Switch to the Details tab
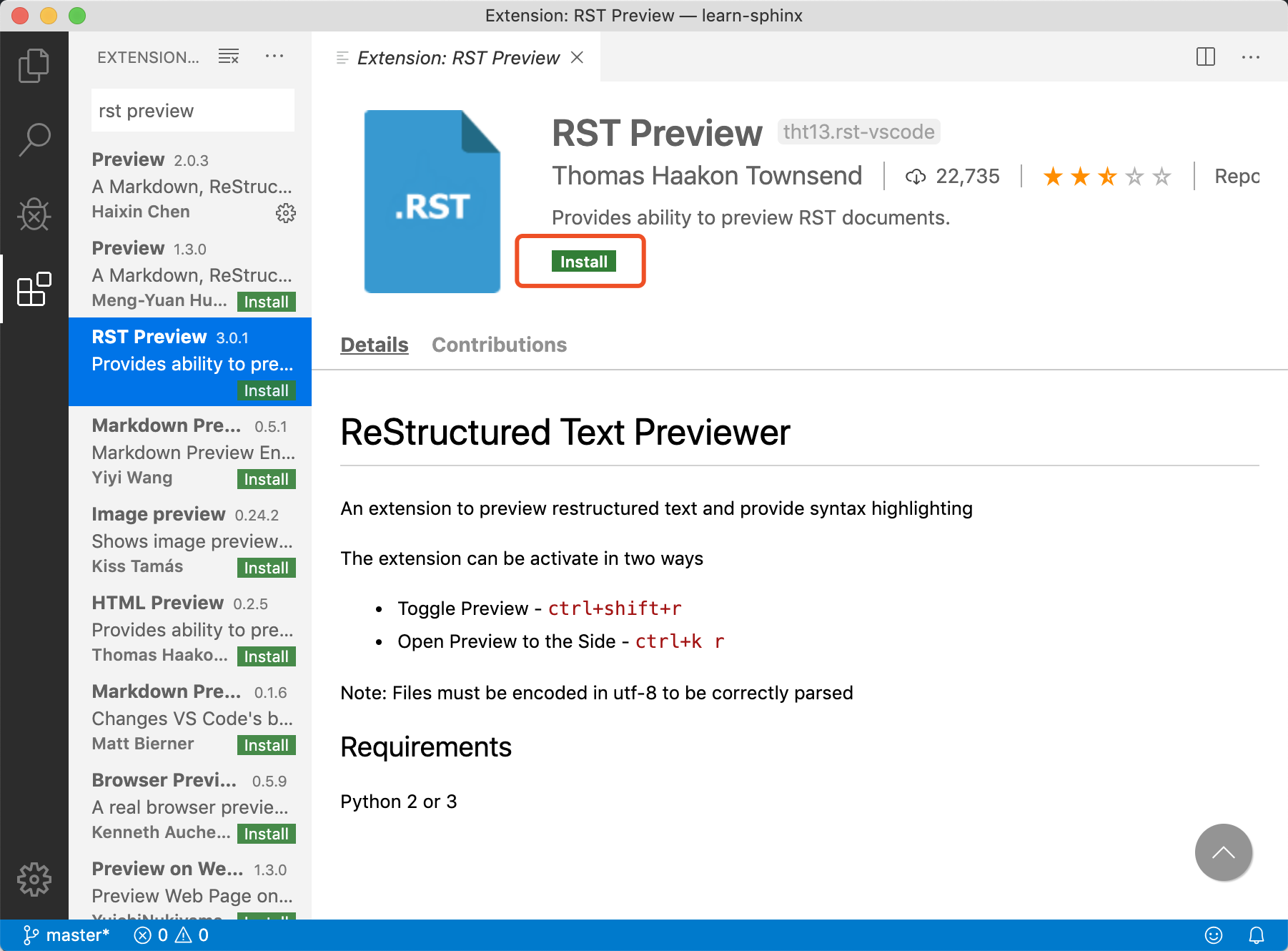The width and height of the screenshot is (1288, 951). 375,345
